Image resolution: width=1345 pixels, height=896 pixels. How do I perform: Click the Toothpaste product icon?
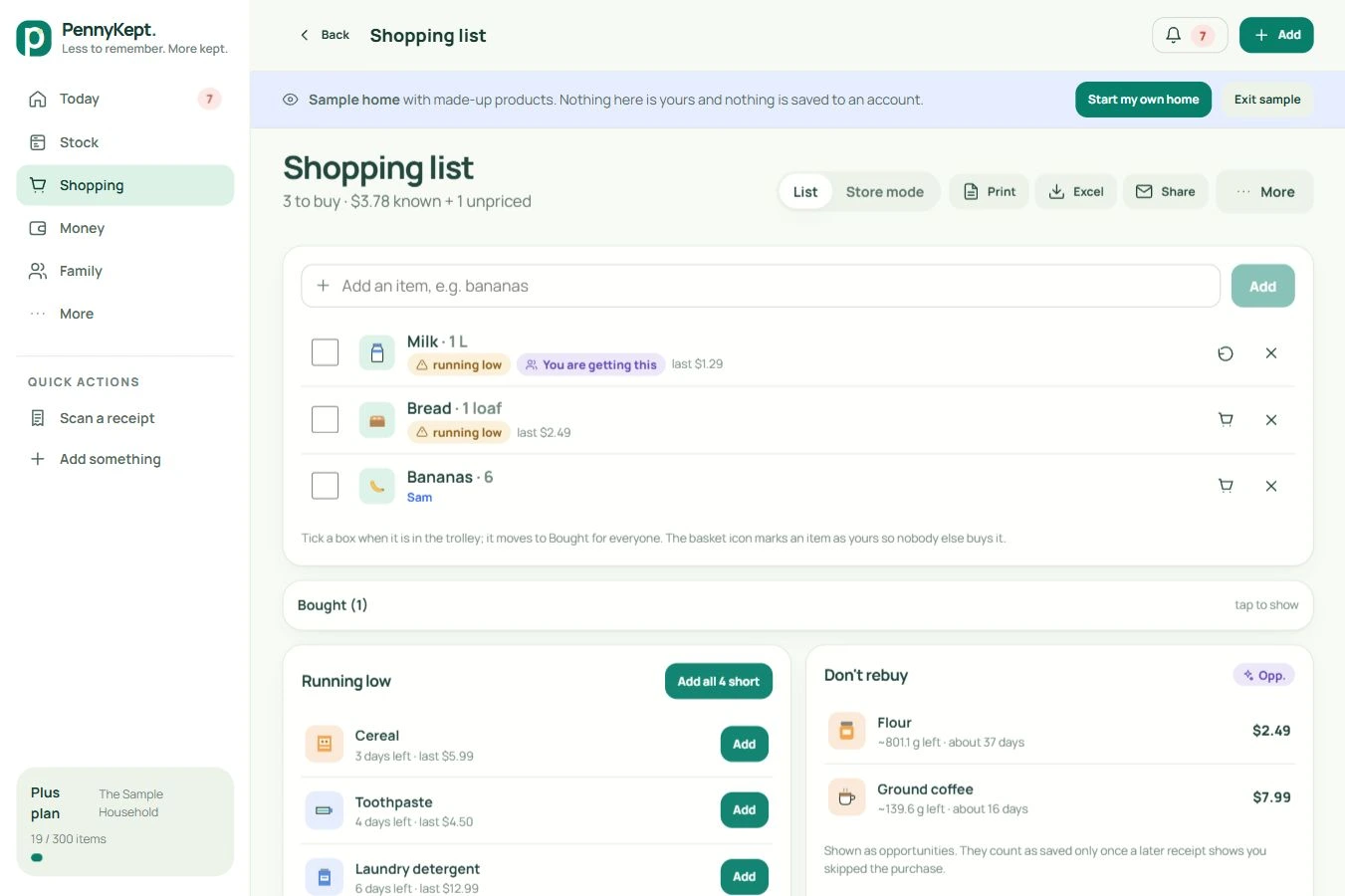[x=324, y=810]
